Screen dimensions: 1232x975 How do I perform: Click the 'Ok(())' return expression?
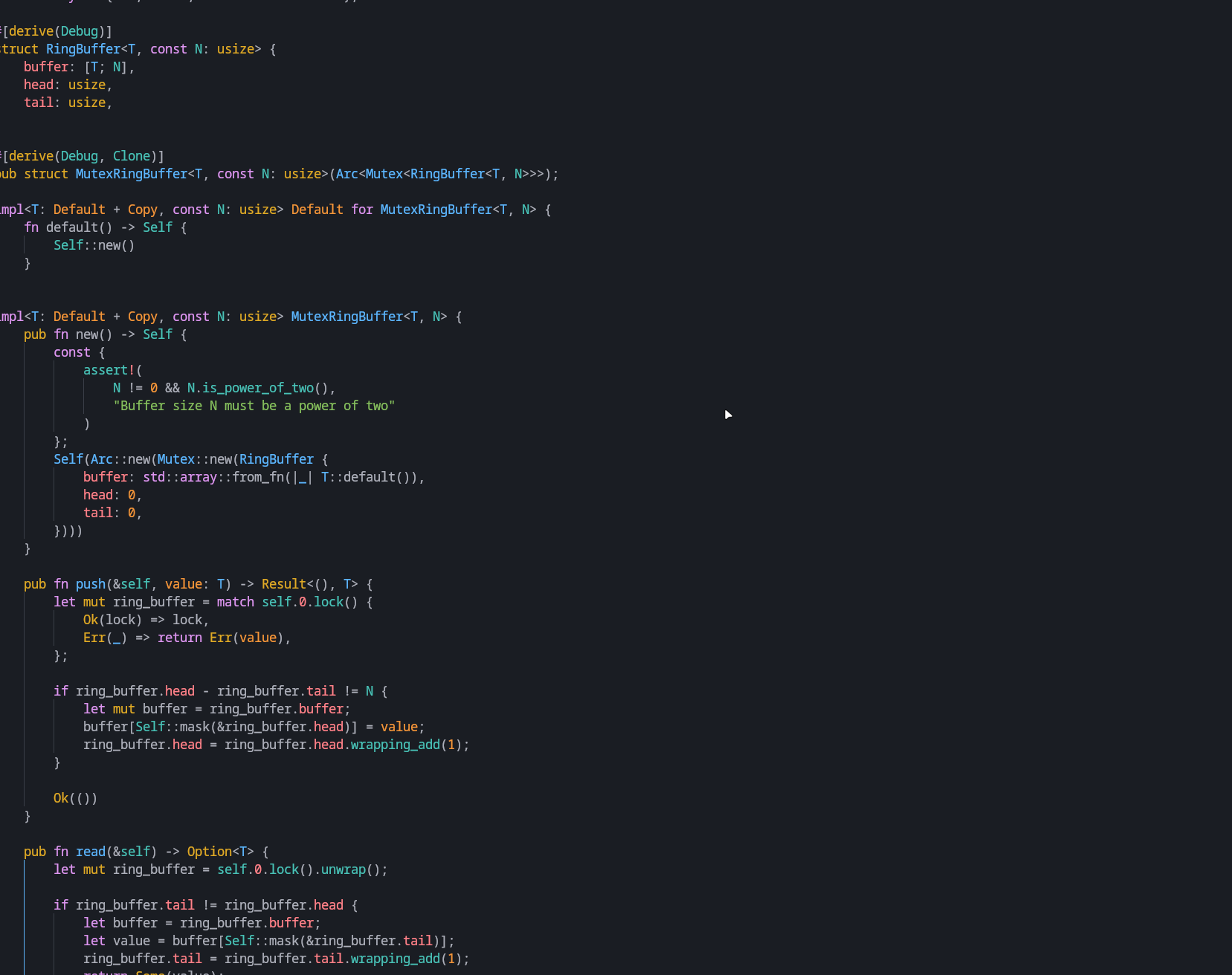(75, 798)
